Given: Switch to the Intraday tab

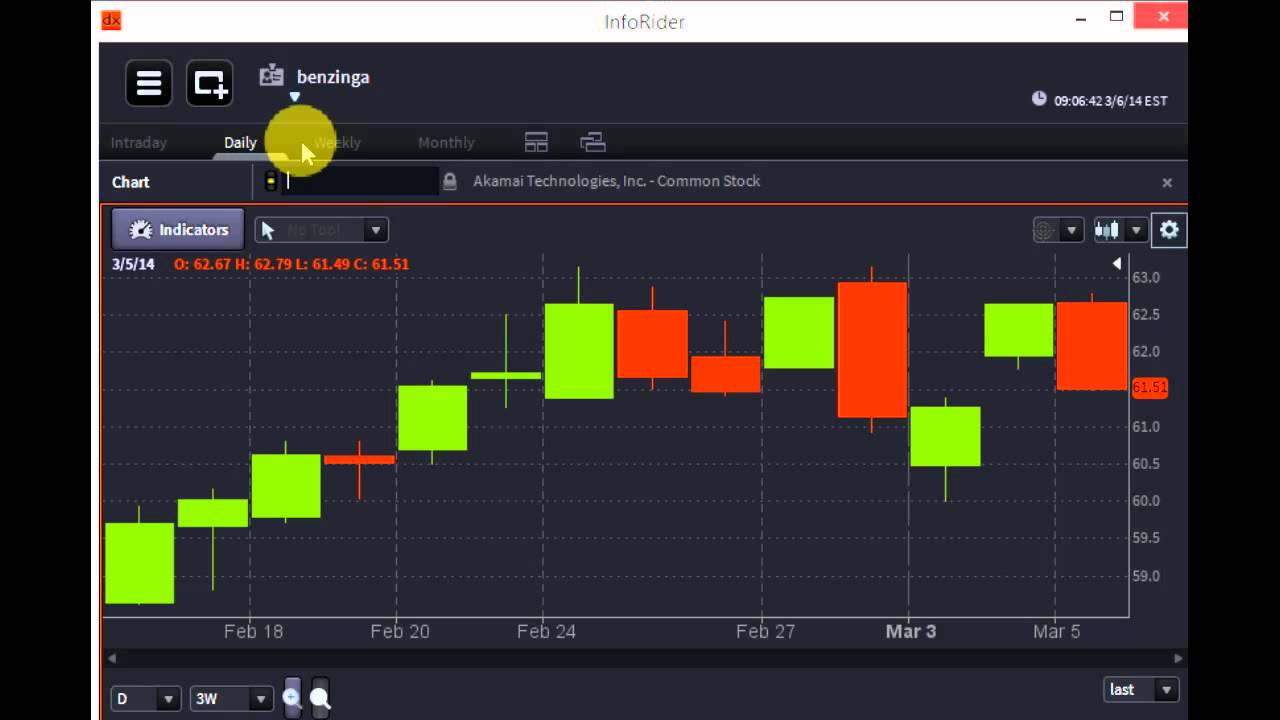Looking at the screenshot, I should (139, 142).
